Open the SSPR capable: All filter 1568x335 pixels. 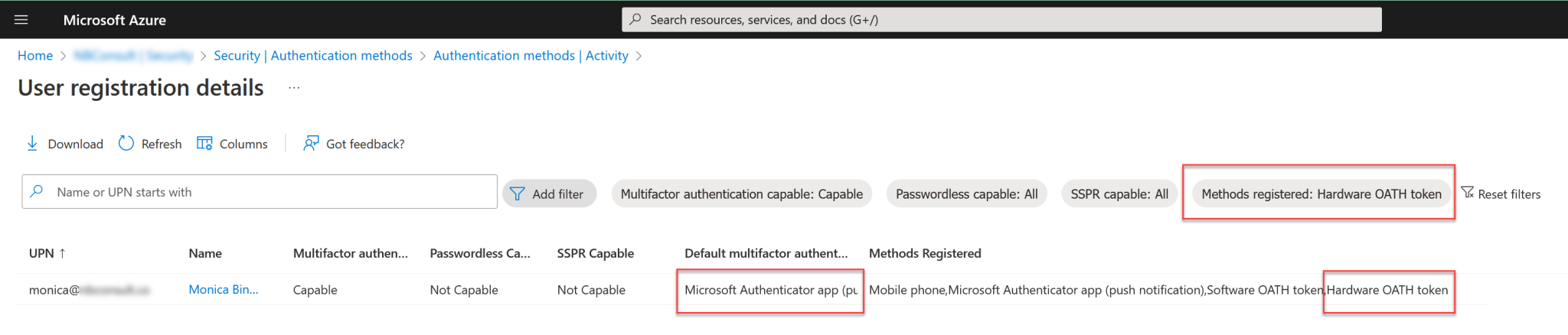1119,194
